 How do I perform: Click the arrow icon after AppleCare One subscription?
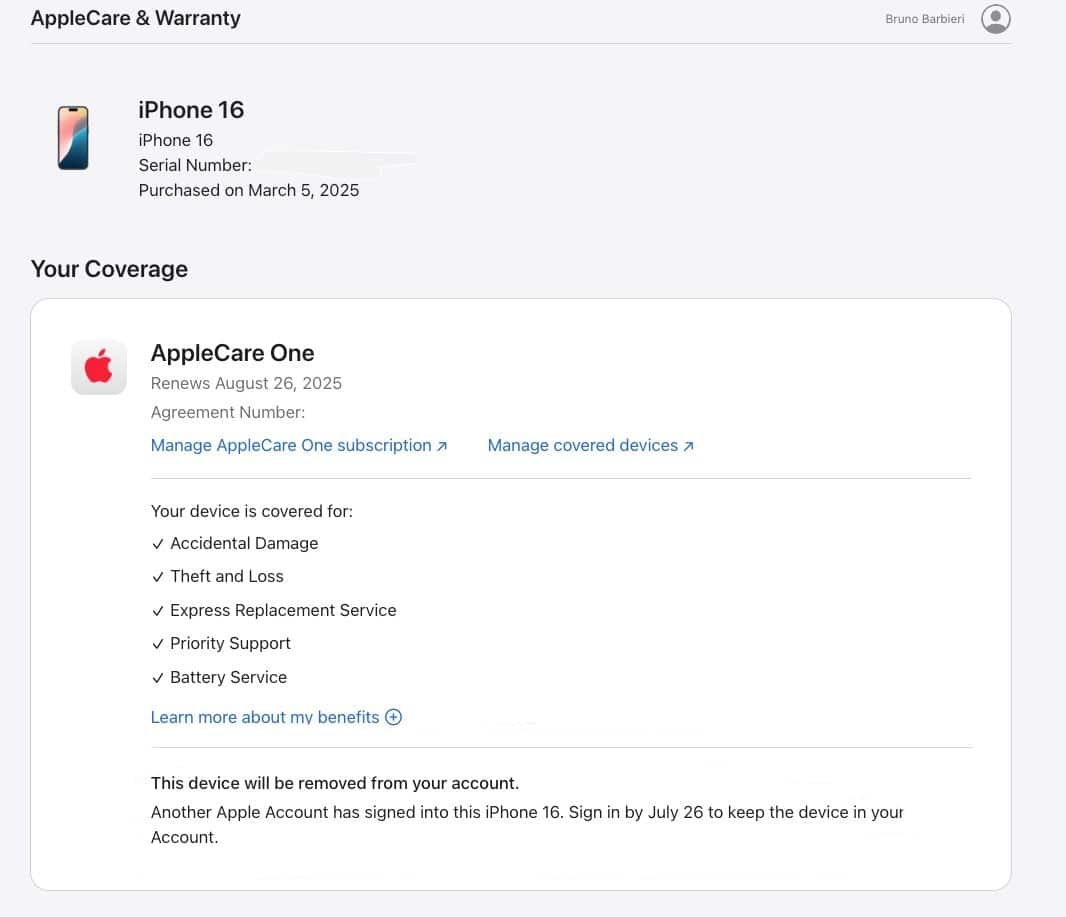[442, 446]
